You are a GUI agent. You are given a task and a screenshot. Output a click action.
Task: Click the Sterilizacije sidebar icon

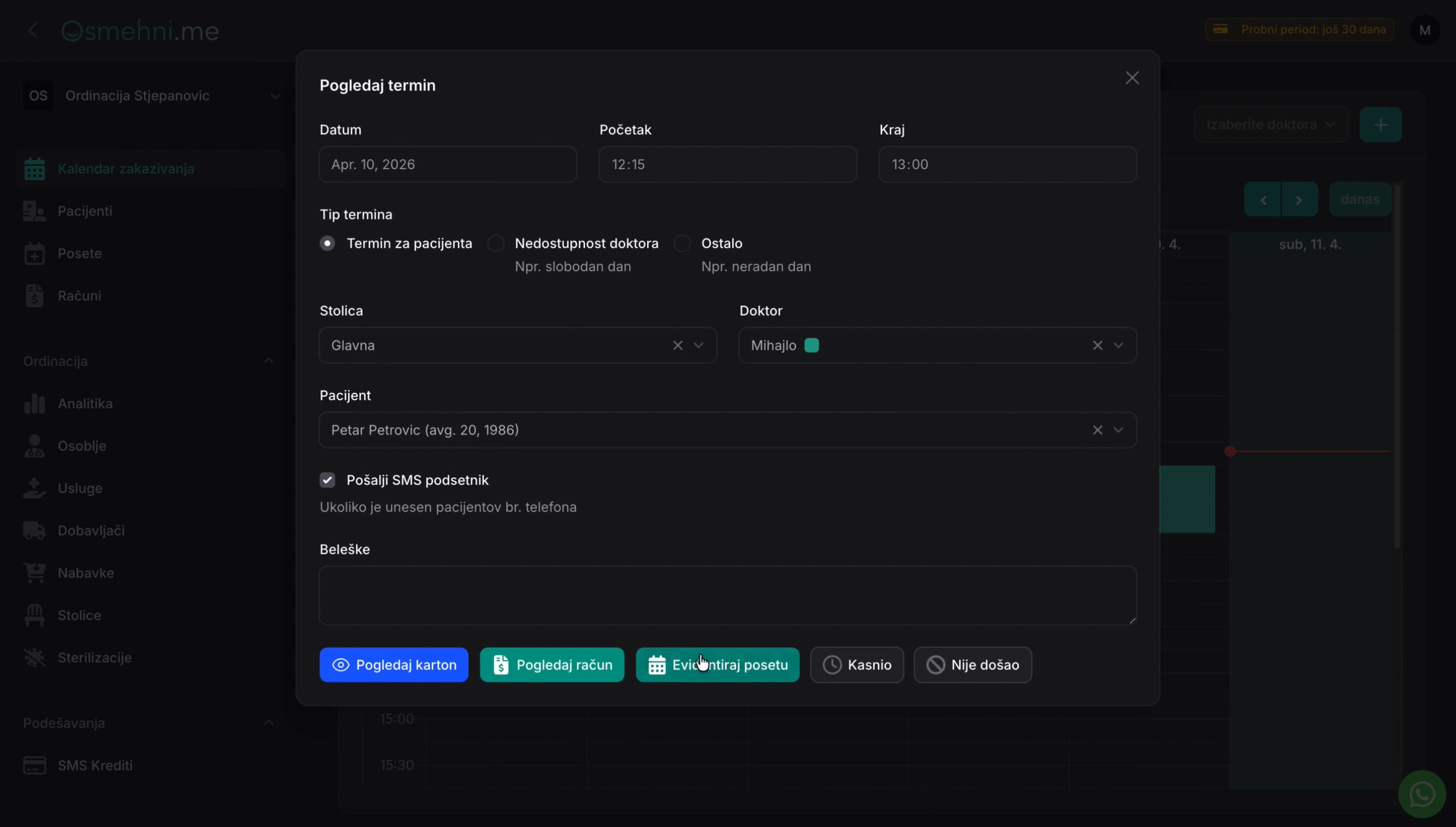[34, 658]
